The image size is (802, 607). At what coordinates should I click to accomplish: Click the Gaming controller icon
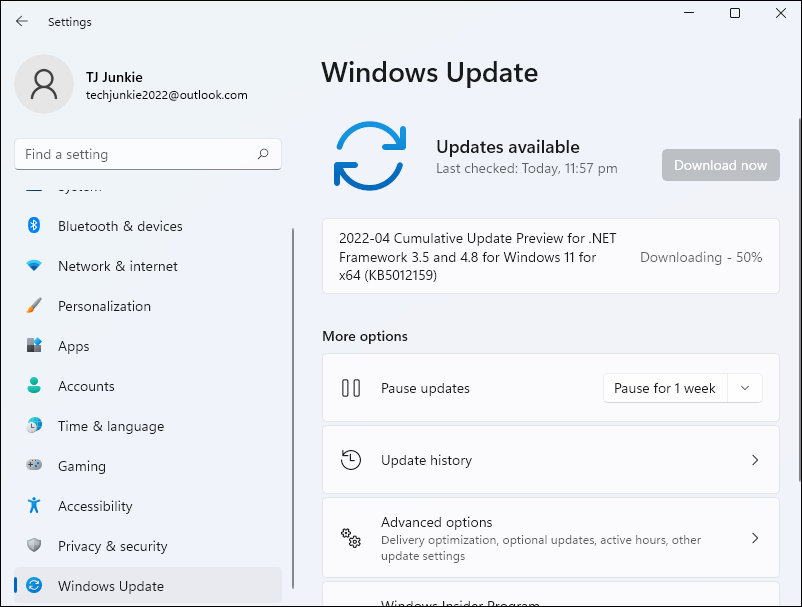tap(34, 465)
